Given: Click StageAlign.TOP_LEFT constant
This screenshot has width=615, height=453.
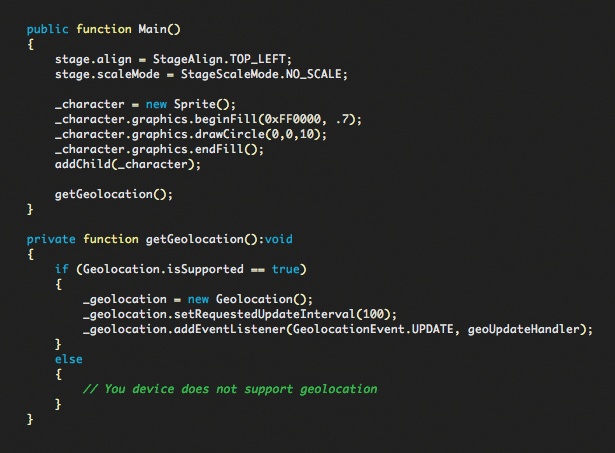Looking at the screenshot, I should click(x=219, y=59).
